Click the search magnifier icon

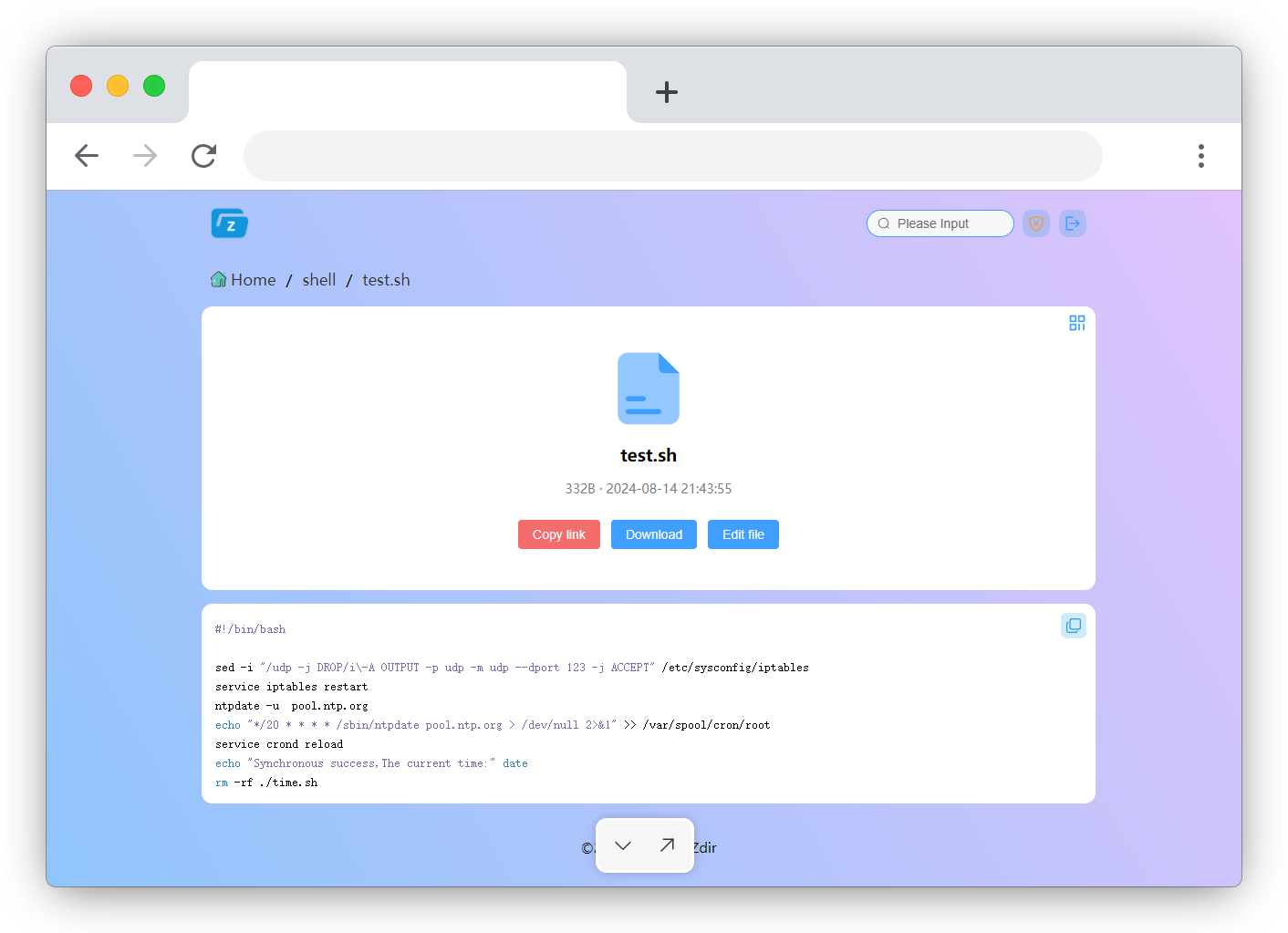click(884, 223)
